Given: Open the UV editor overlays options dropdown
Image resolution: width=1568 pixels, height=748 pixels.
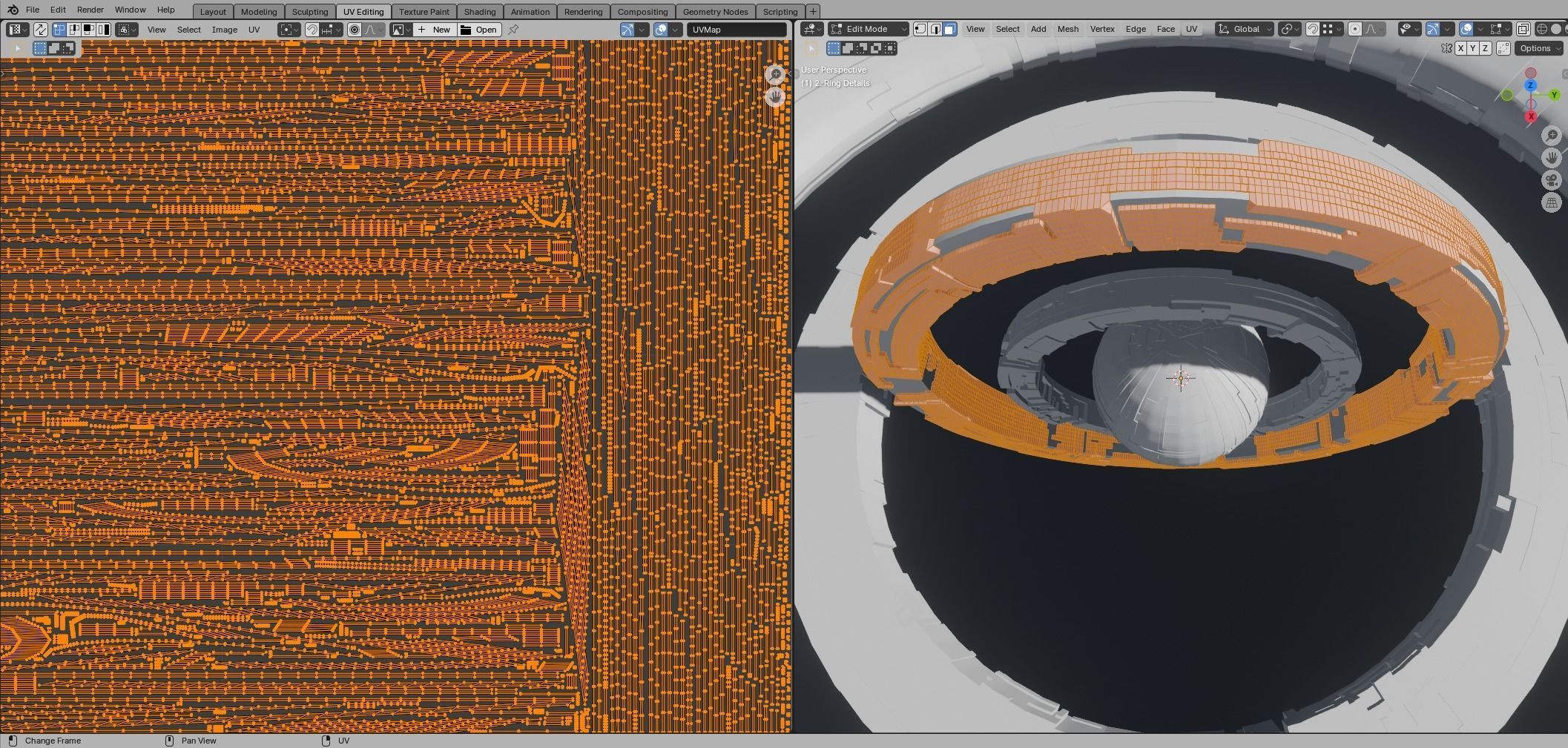Looking at the screenshot, I should (x=675, y=30).
